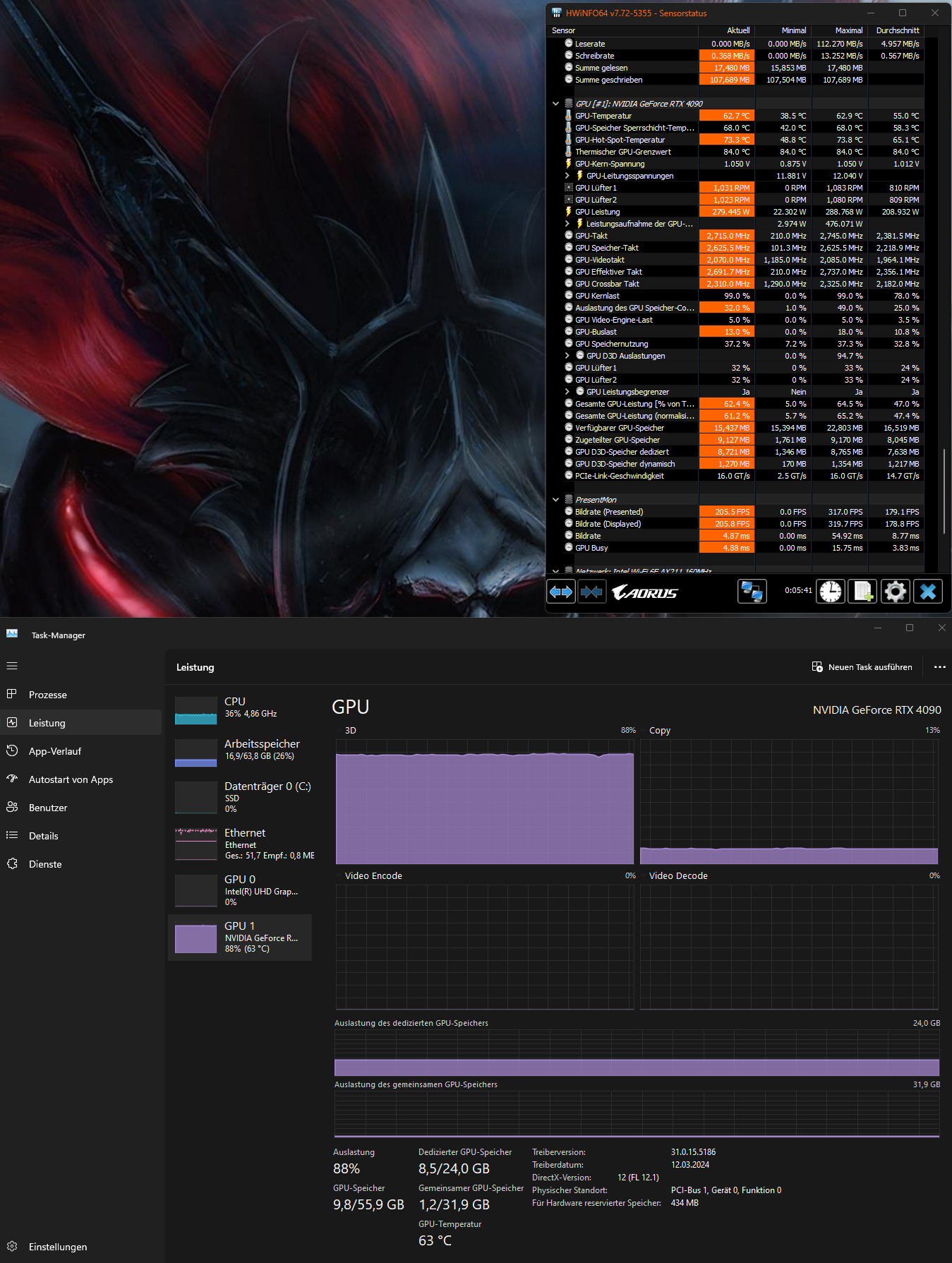
Task: Open Benutzer page
Action: 81,808
